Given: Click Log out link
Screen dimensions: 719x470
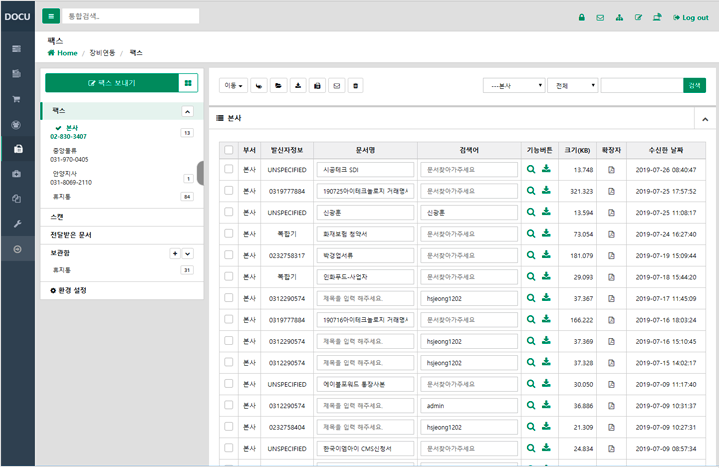Looking at the screenshot, I should (691, 17).
